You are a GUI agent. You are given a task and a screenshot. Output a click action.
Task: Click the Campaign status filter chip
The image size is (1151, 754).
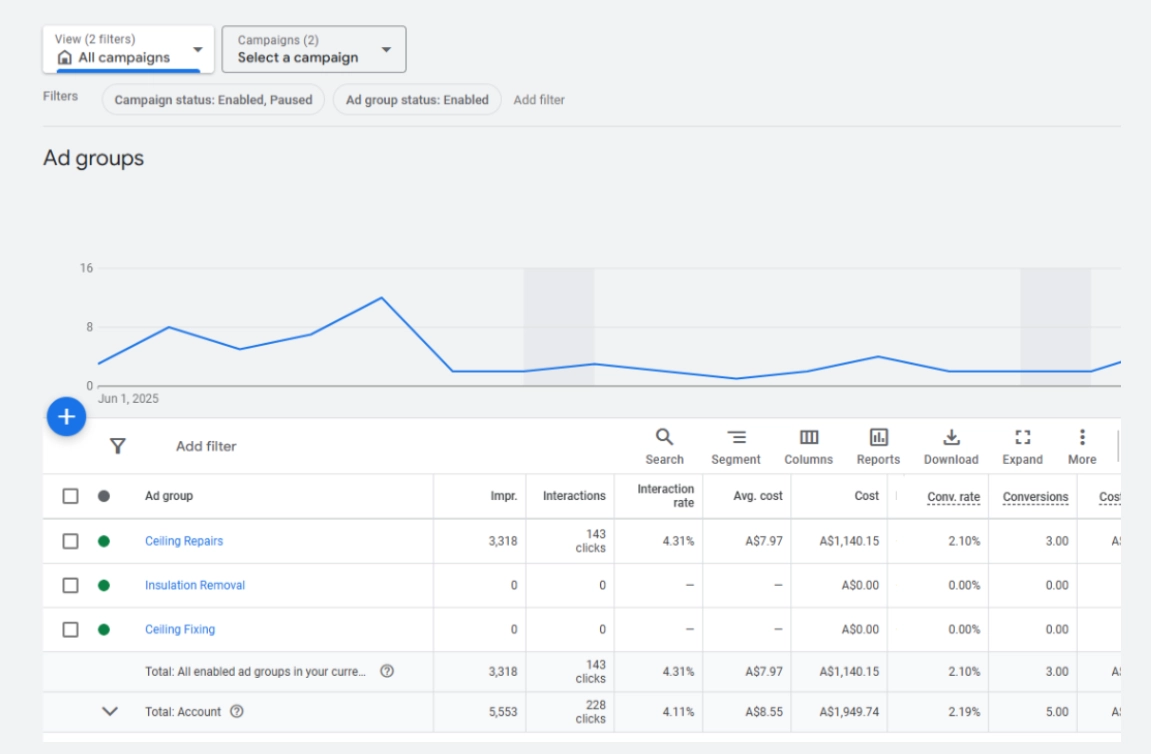click(x=213, y=100)
